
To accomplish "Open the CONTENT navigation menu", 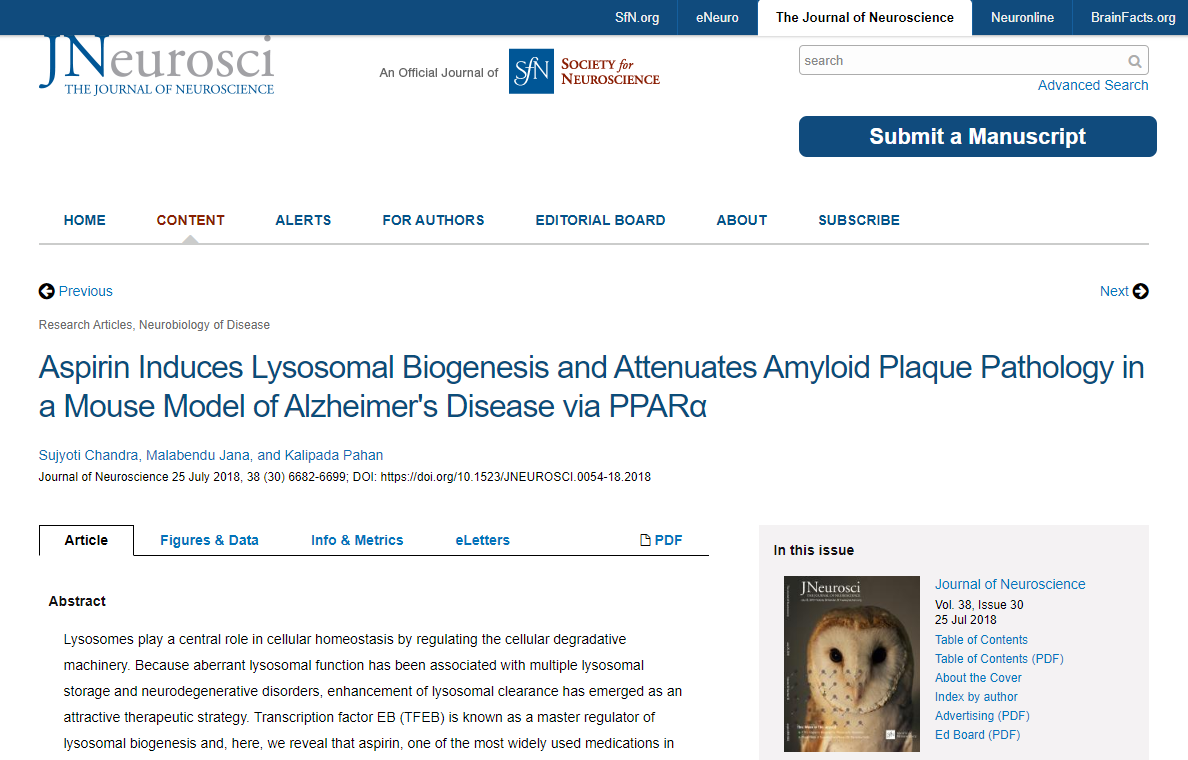I will [x=190, y=220].
